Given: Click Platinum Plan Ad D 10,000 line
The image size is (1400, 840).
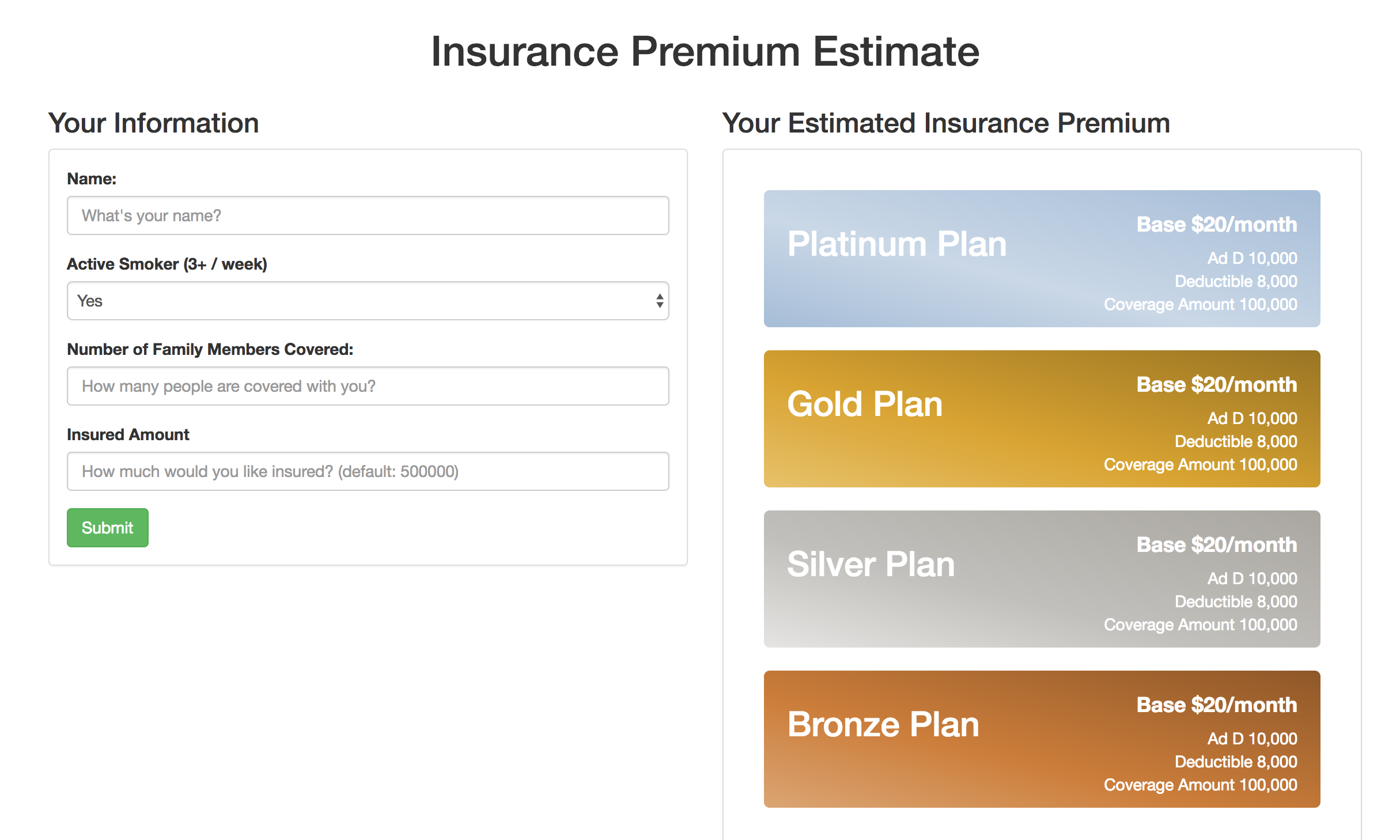Looking at the screenshot, I should point(1252,258).
